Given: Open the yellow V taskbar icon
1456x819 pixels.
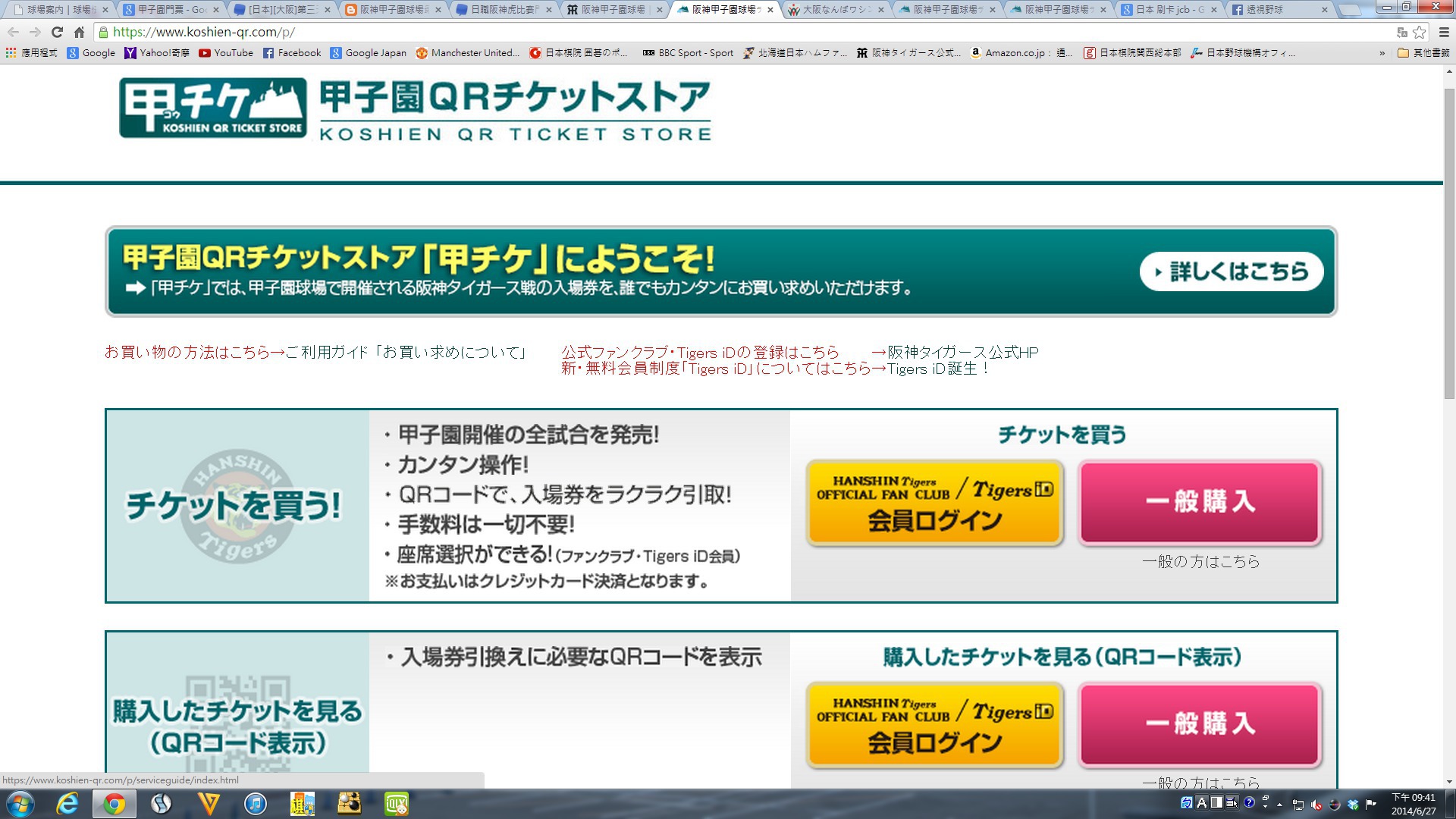Looking at the screenshot, I should (x=209, y=804).
